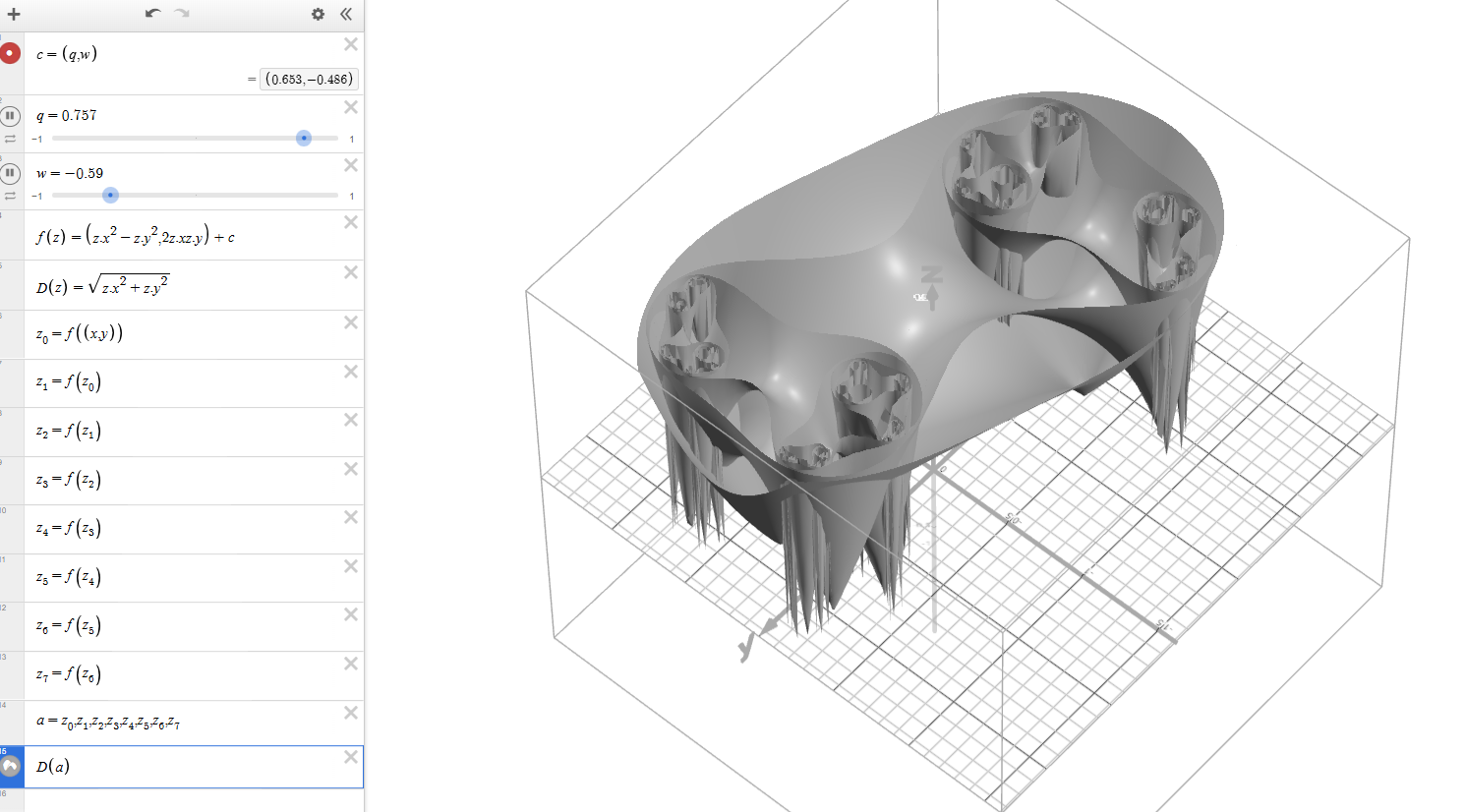Delete the z_7 = f(z_6) expression

[x=350, y=664]
